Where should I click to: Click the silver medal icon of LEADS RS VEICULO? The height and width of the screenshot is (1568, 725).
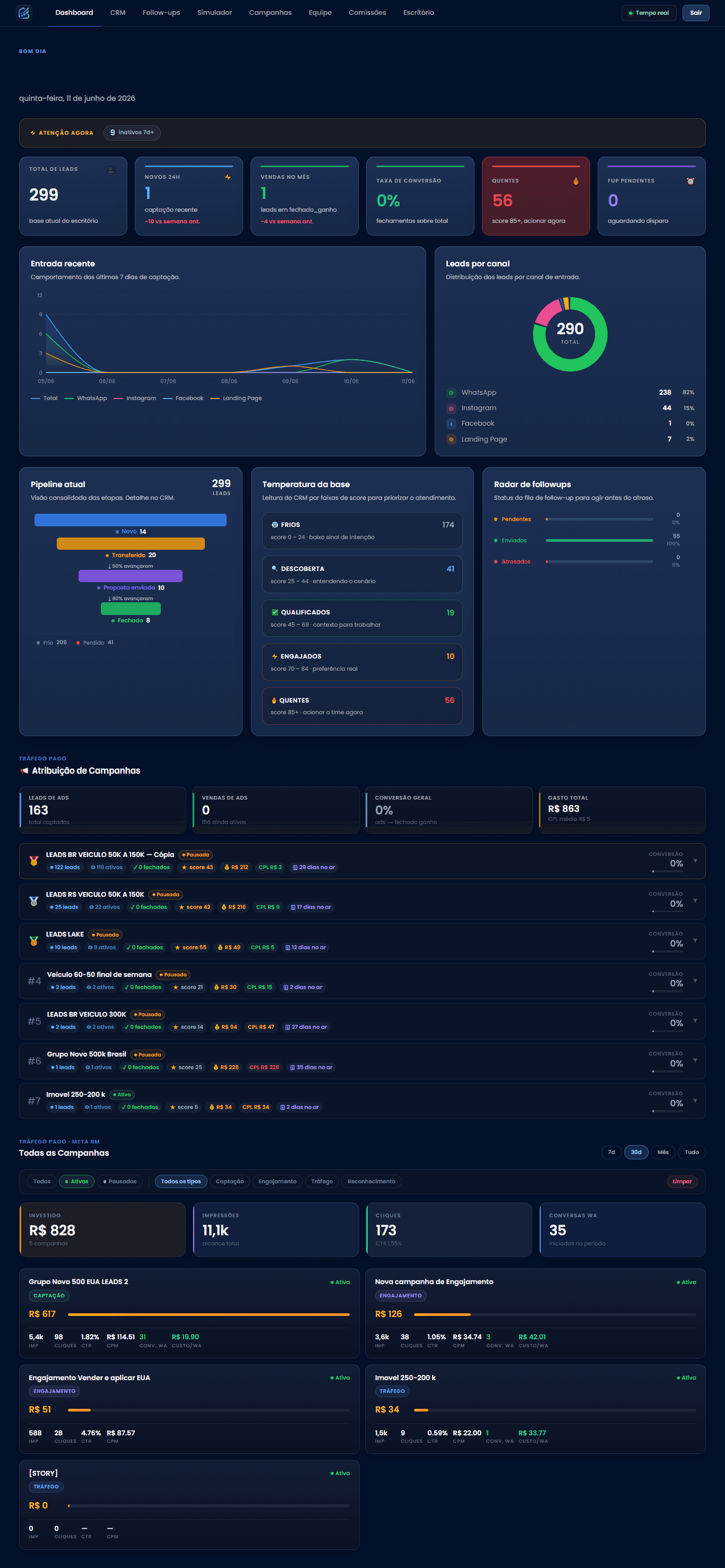[x=34, y=901]
